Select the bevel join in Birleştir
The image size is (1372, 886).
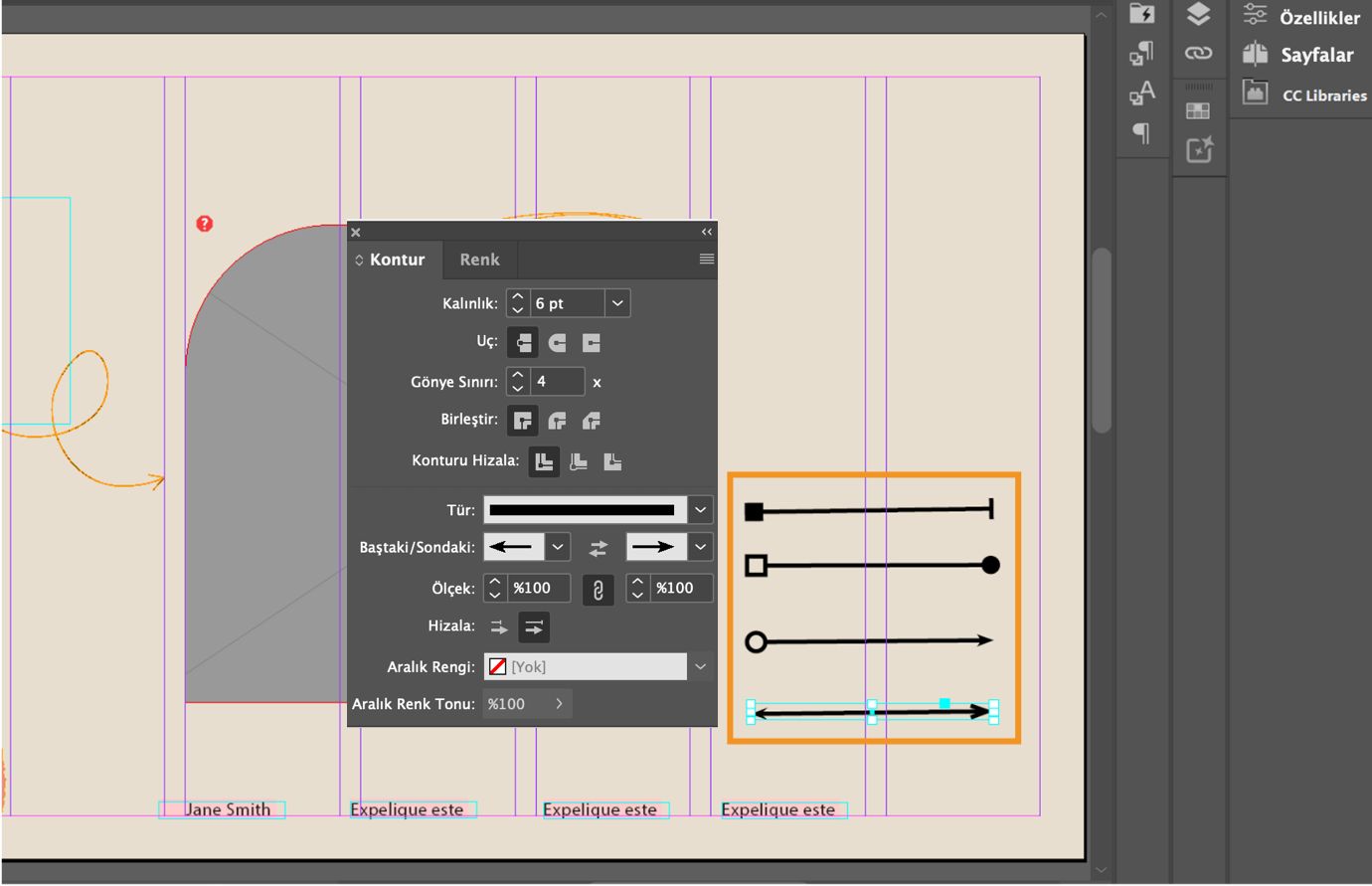[x=592, y=421]
